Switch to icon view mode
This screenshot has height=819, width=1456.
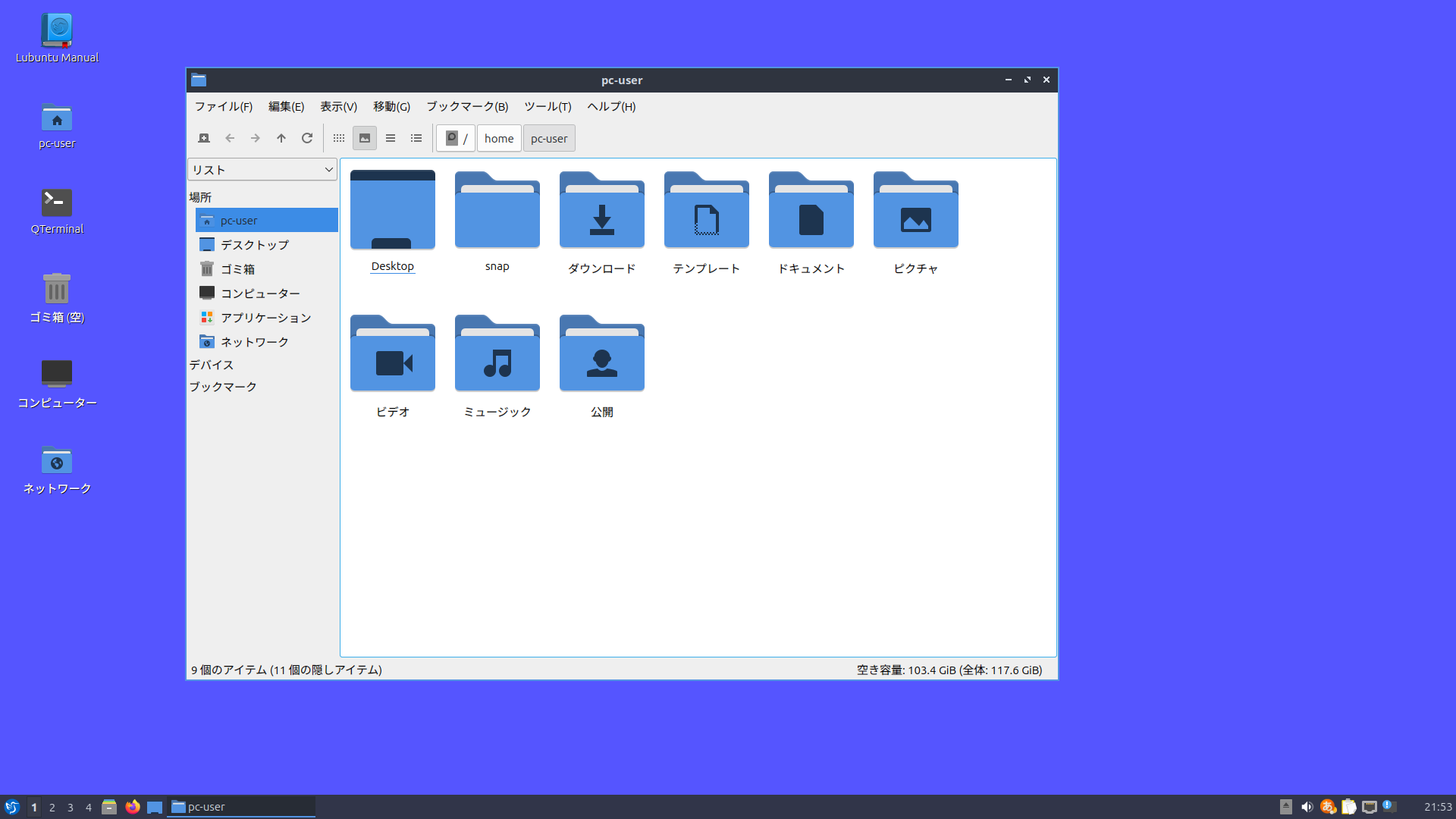pyautogui.click(x=339, y=138)
